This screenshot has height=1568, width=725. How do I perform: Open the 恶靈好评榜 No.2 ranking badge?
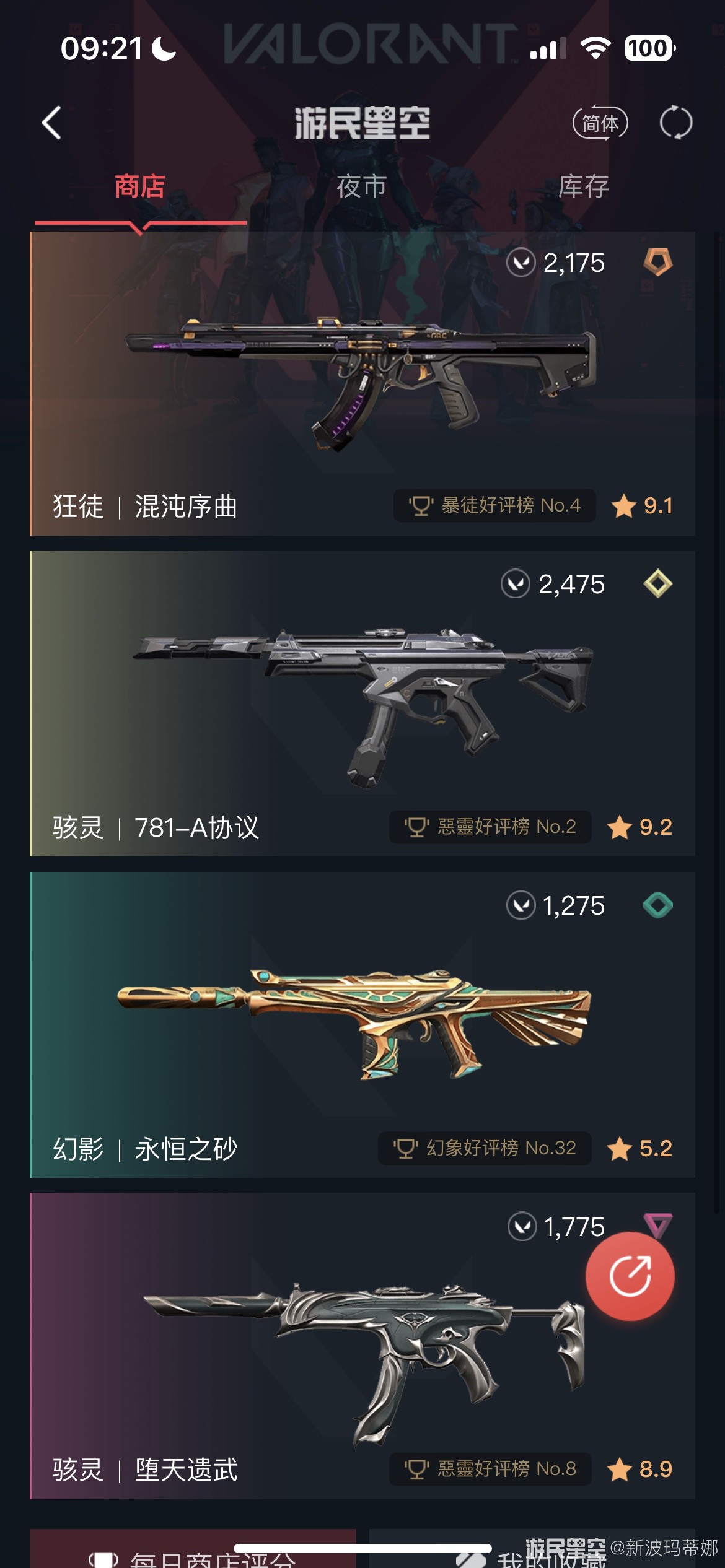pyautogui.click(x=490, y=827)
